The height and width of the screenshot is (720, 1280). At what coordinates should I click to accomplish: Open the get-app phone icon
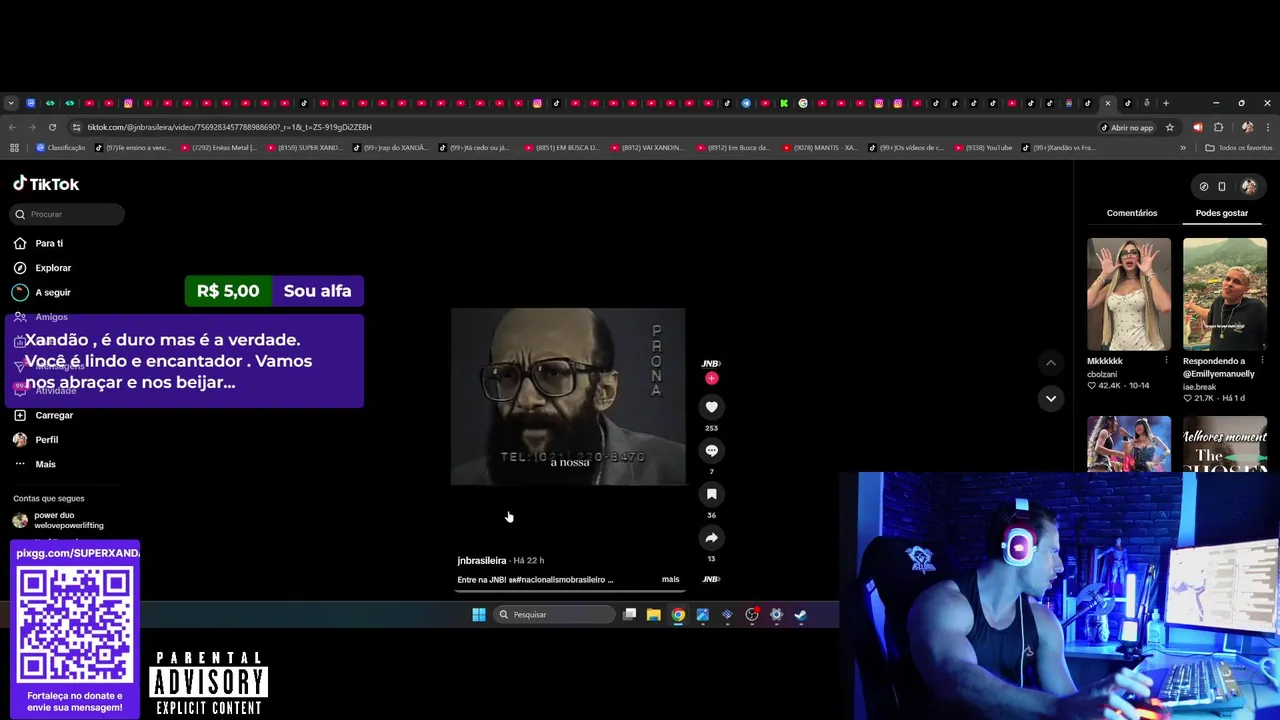1222,186
